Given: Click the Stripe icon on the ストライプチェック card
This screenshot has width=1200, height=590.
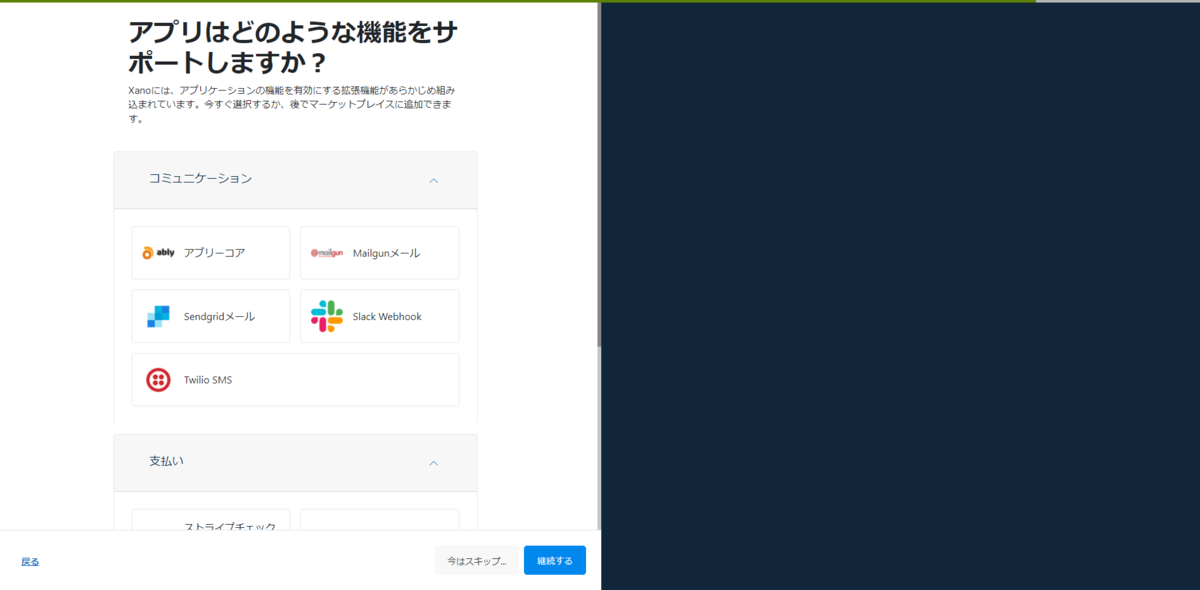Looking at the screenshot, I should point(156,528).
